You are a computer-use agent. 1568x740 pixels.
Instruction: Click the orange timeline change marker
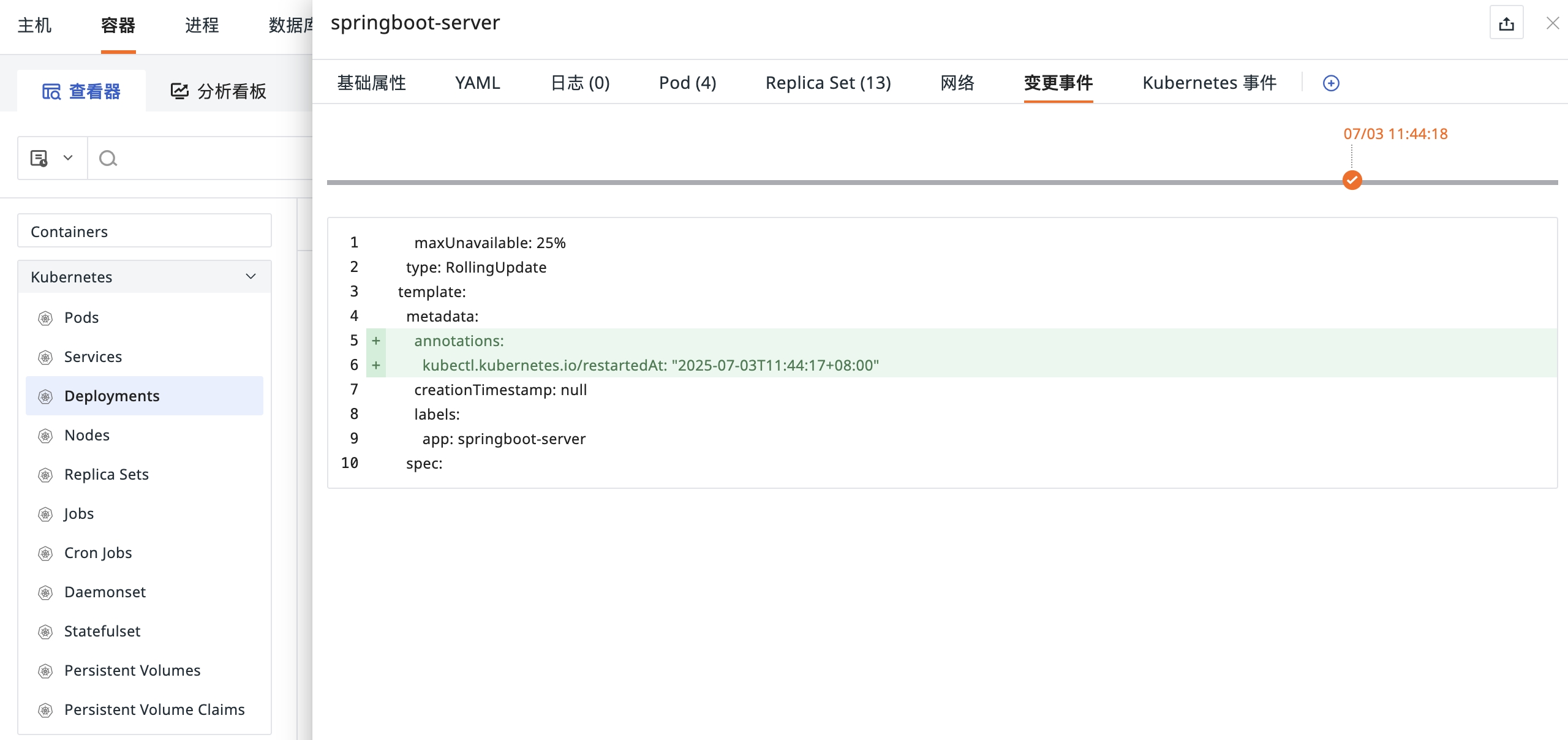[1352, 180]
